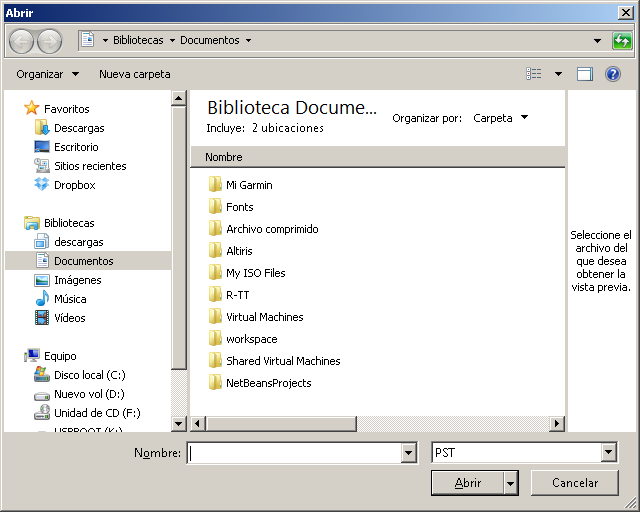
Task: Select the R-TT folder
Action: (229, 295)
